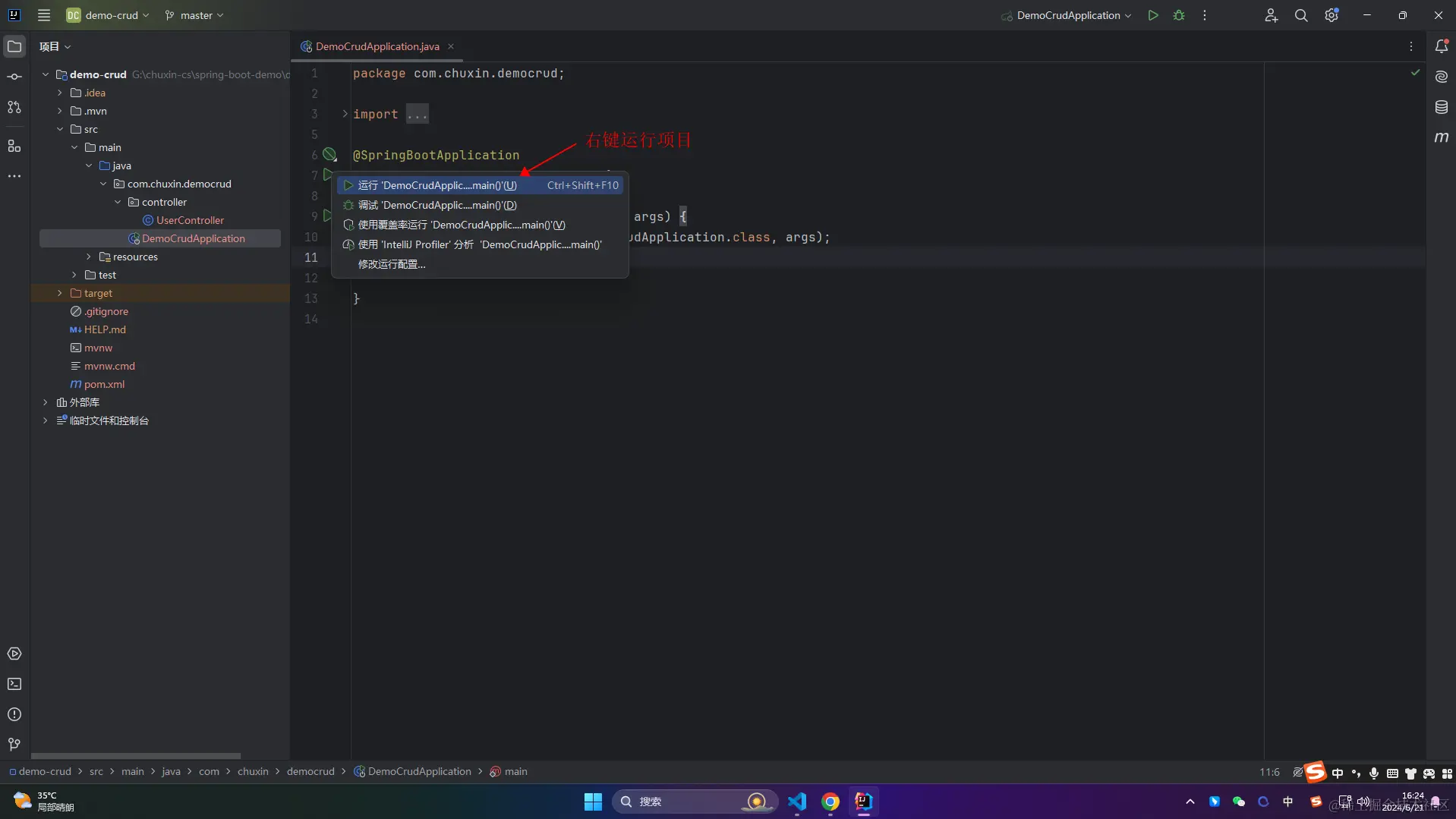Viewport: 1456px width, 819px height.
Task: Open Search Everywhere magnifier
Action: coord(1301,15)
